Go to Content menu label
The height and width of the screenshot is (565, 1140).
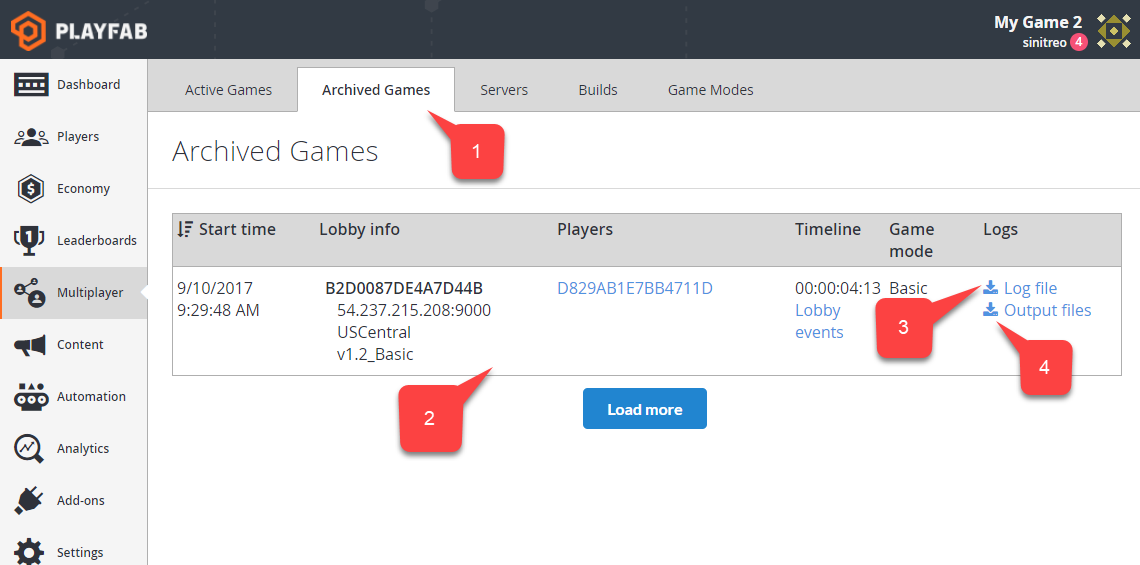(x=80, y=345)
